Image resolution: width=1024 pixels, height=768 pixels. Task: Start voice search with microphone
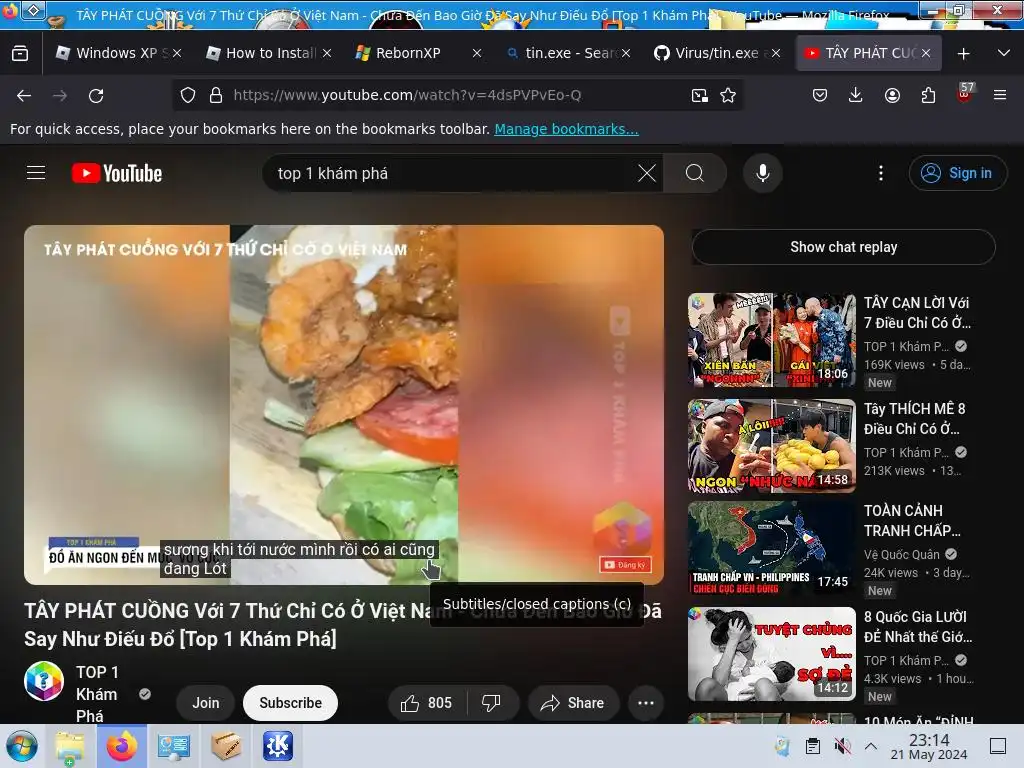tap(762, 173)
